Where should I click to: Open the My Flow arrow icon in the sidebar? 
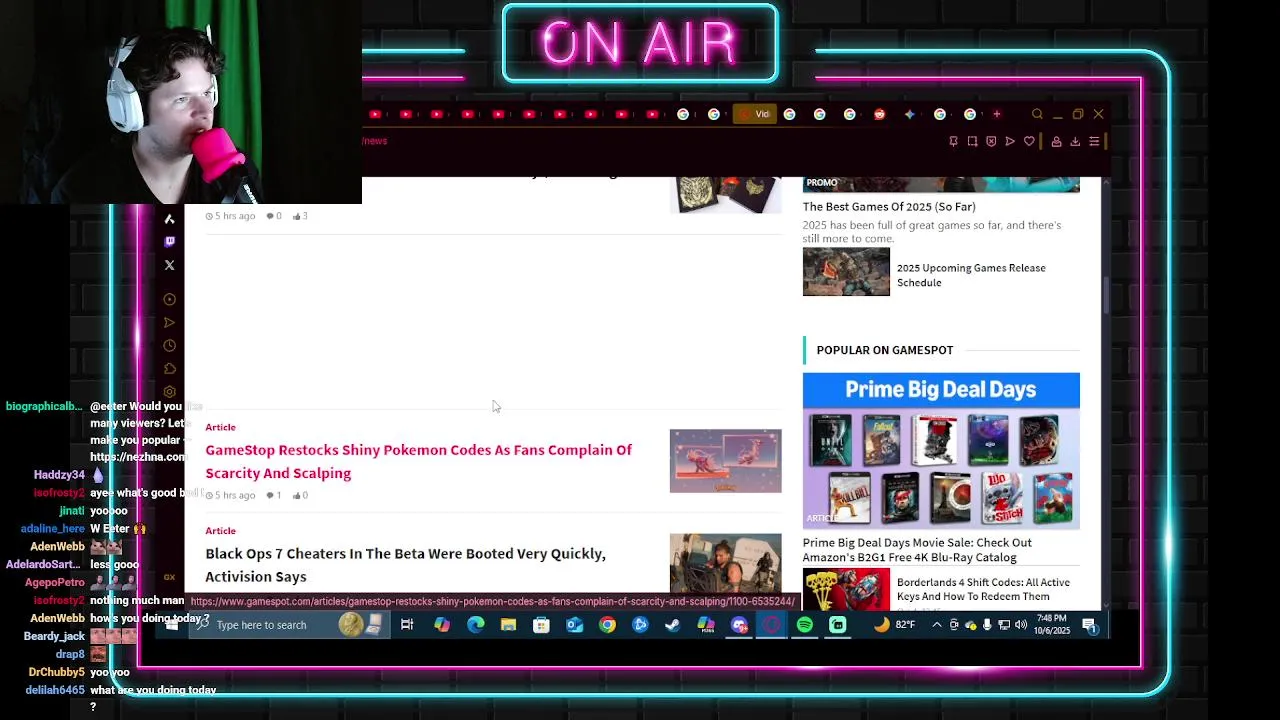tap(169, 322)
